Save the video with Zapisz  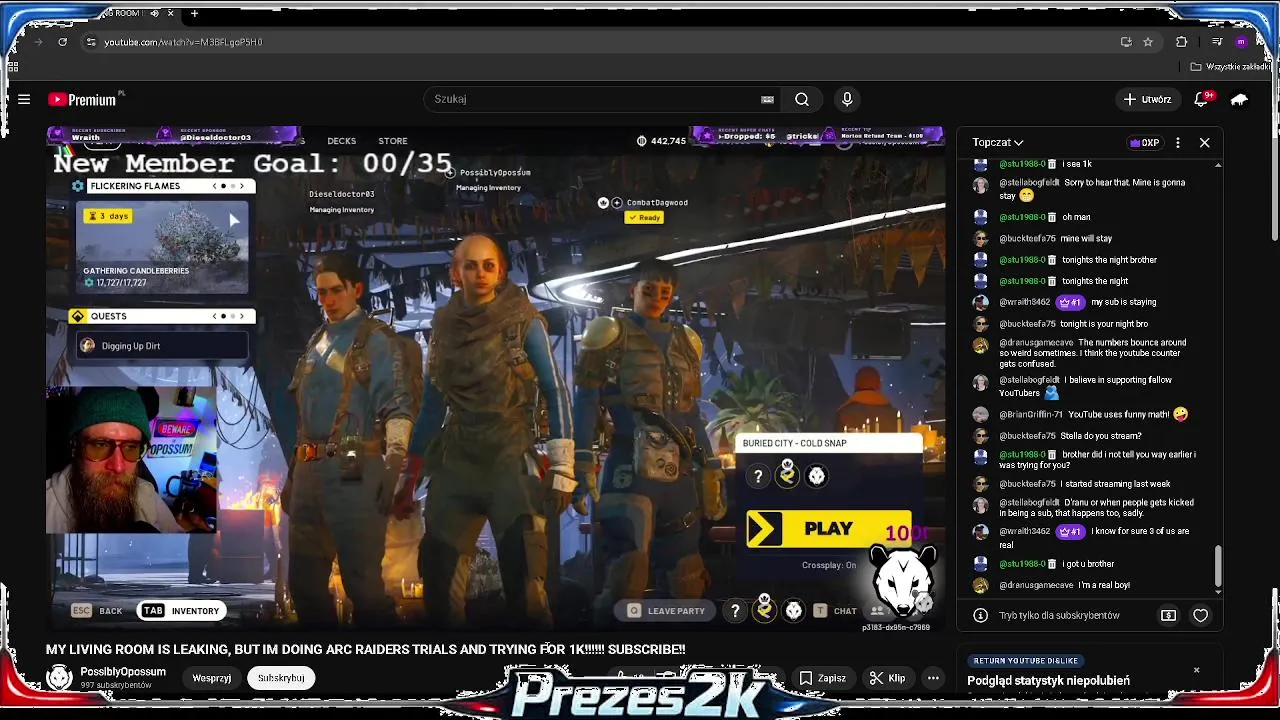click(823, 678)
